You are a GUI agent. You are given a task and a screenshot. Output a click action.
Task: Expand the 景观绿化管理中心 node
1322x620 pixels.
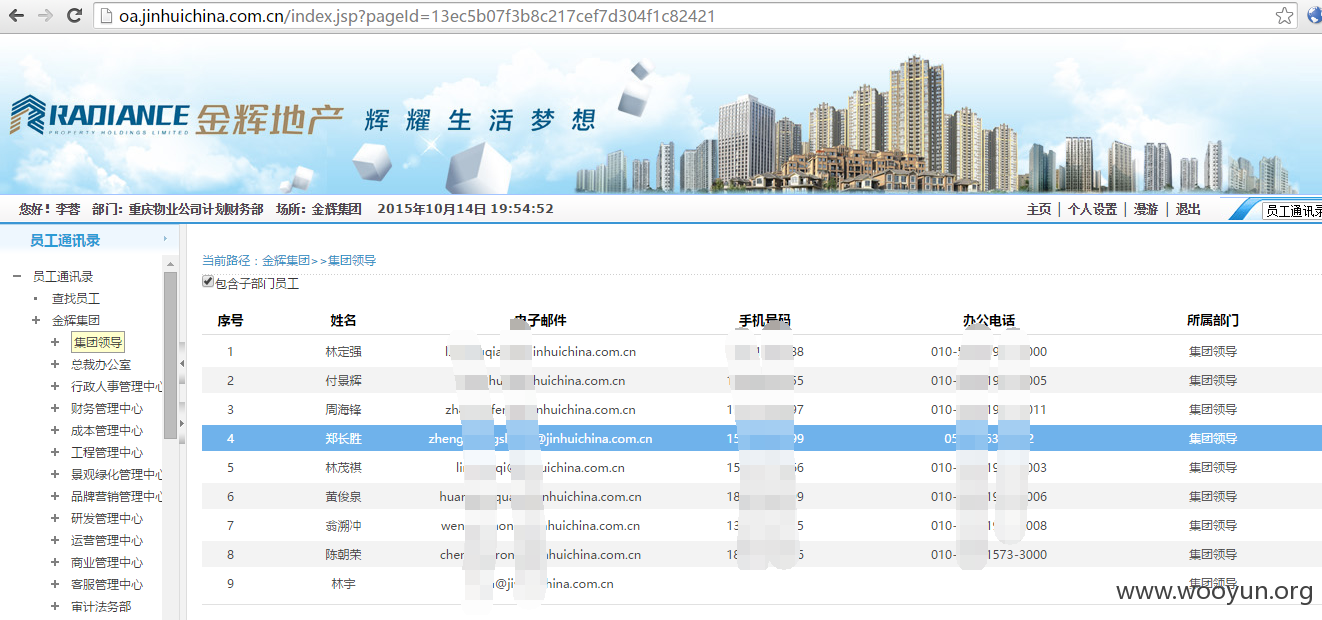pos(55,474)
